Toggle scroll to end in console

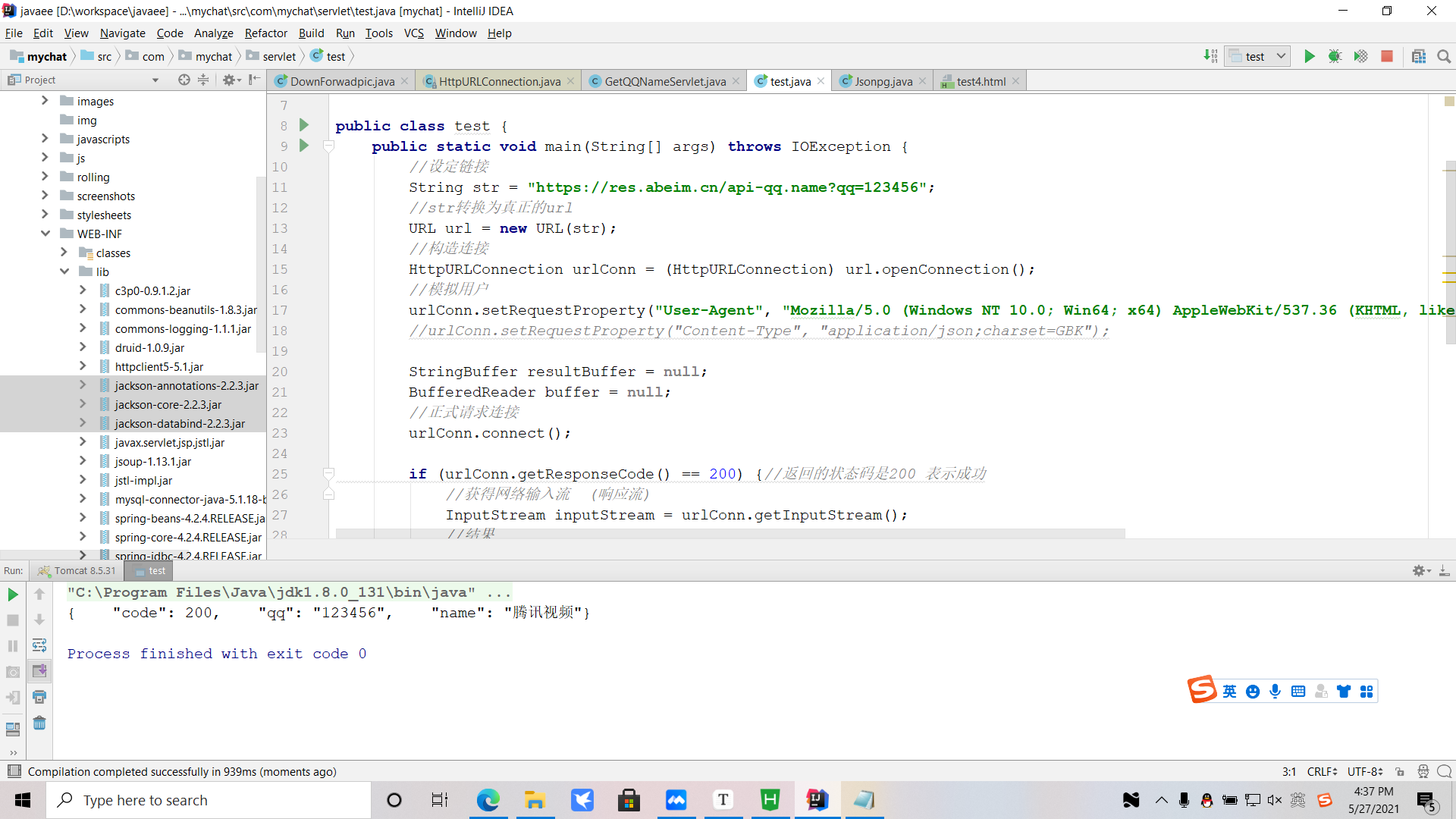click(39, 671)
